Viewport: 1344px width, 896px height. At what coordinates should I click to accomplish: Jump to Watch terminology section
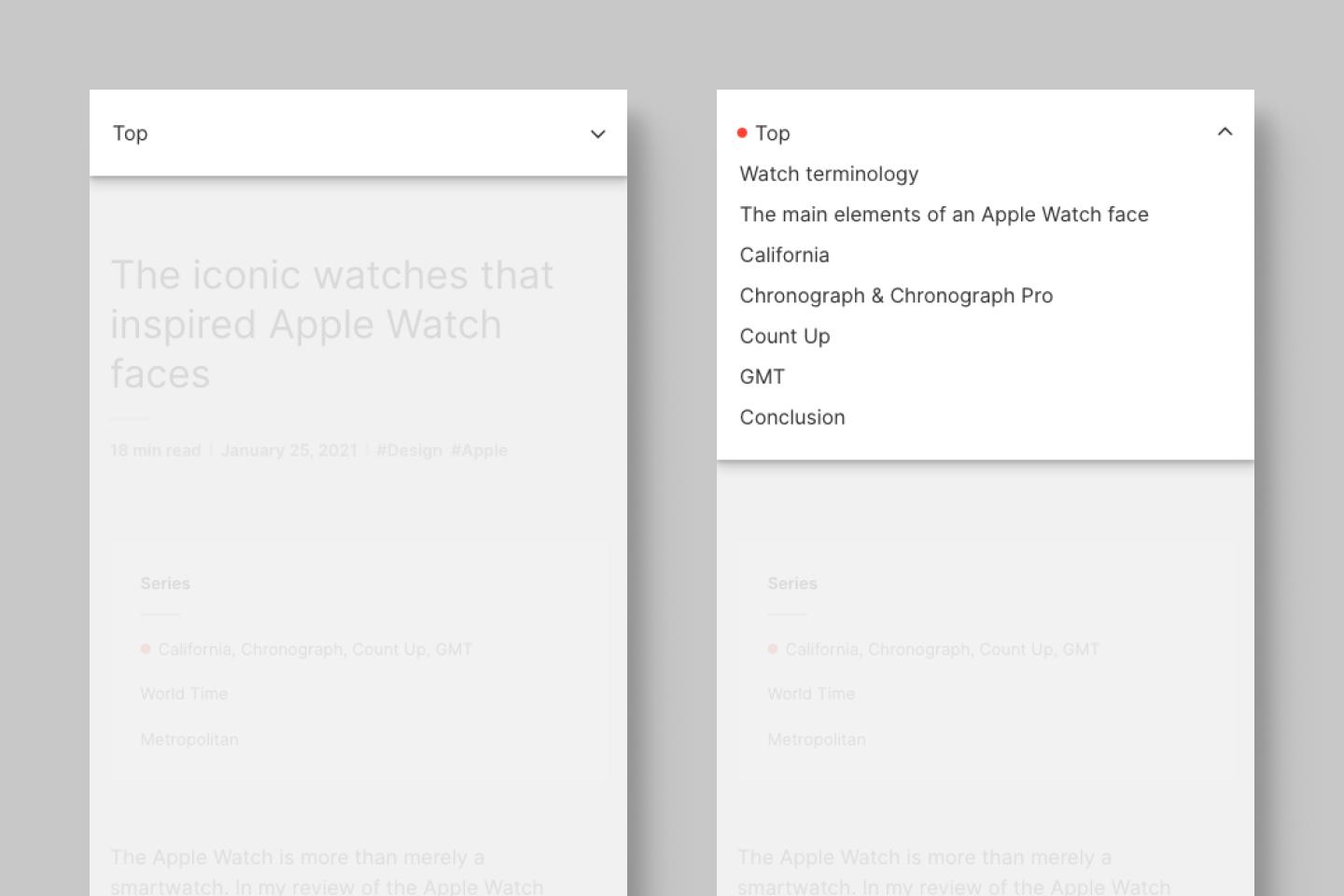pos(829,174)
